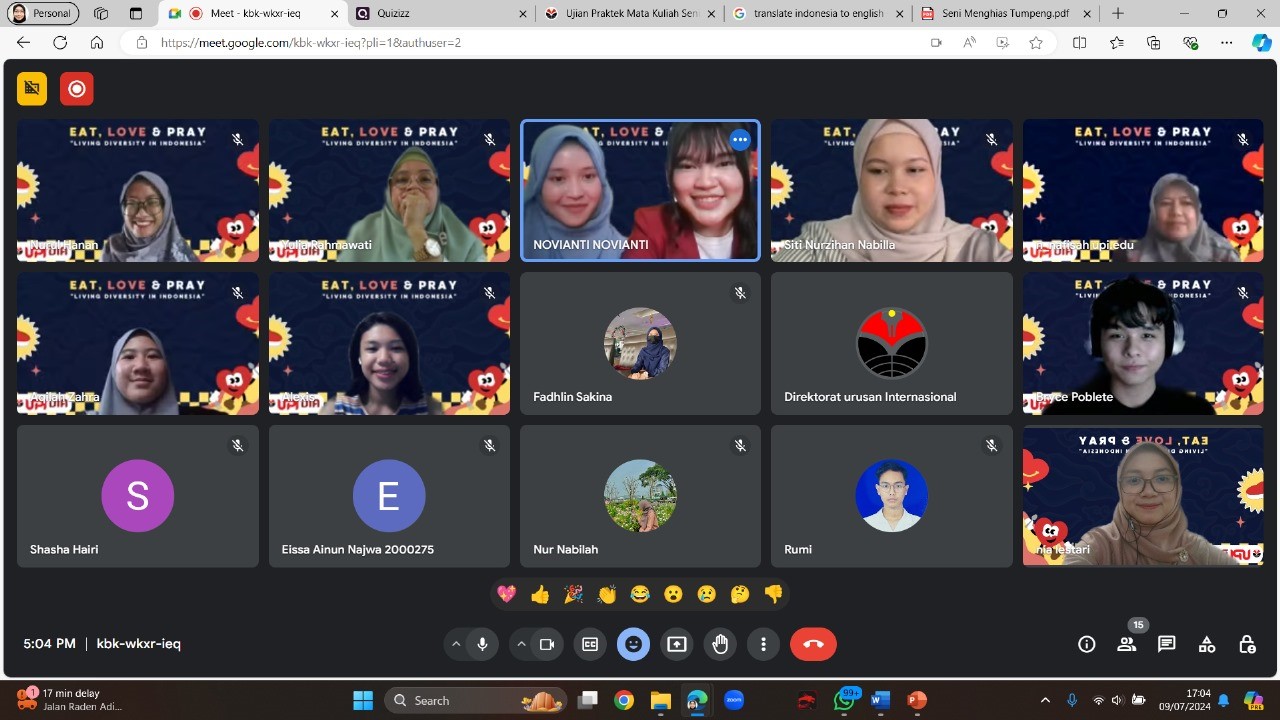Refresh the Meet page
The image size is (1280, 720).
[60, 43]
